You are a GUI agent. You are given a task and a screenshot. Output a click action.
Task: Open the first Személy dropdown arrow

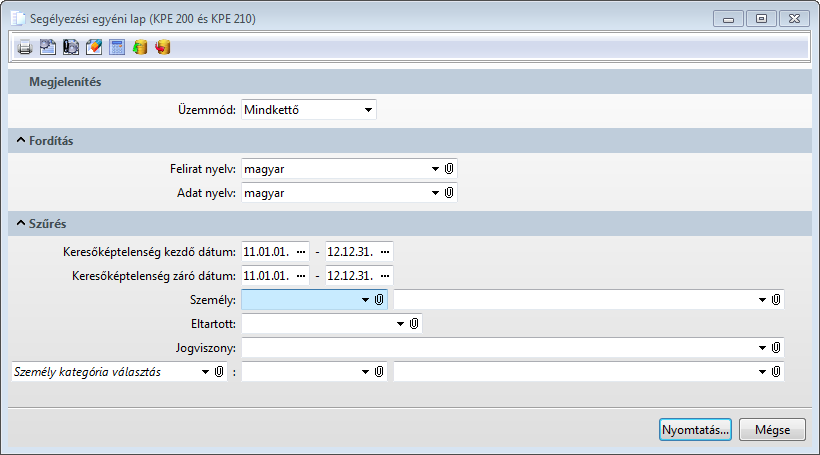click(x=366, y=300)
